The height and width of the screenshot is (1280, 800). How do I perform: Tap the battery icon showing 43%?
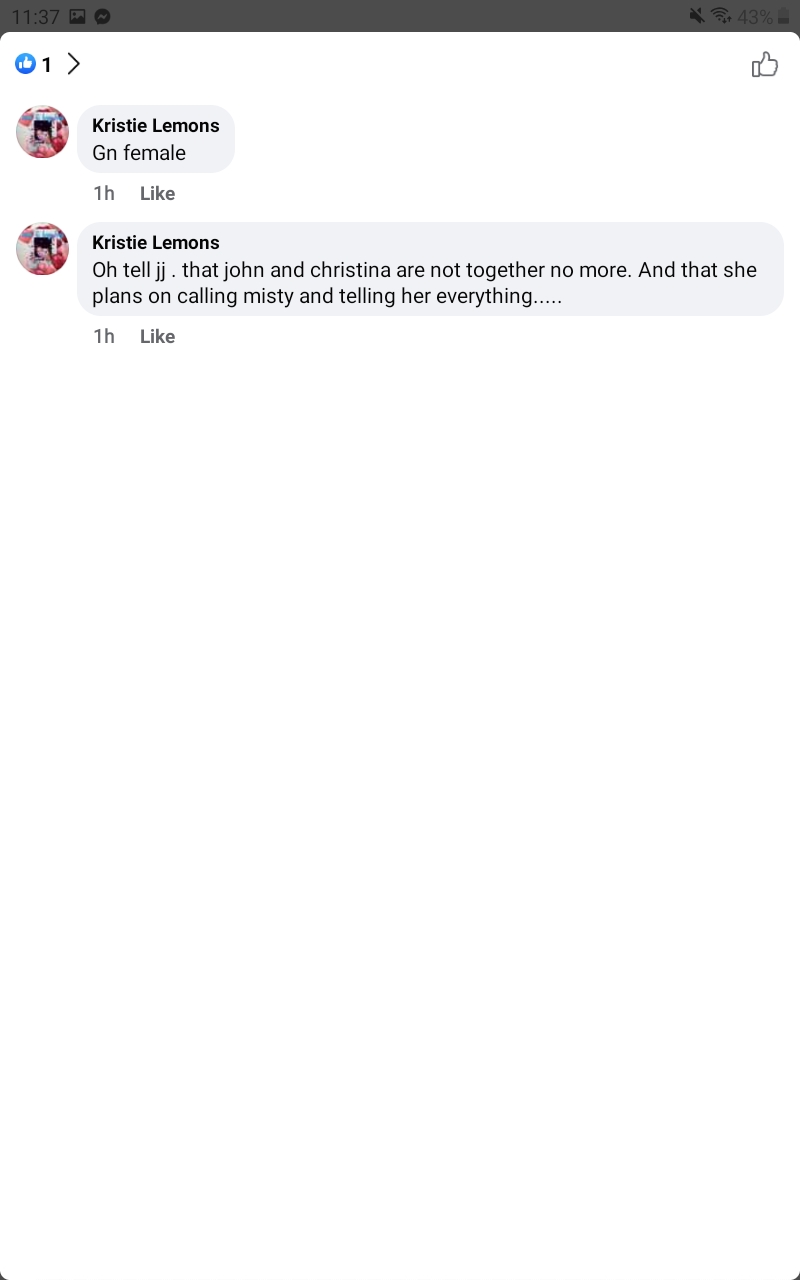pos(783,16)
